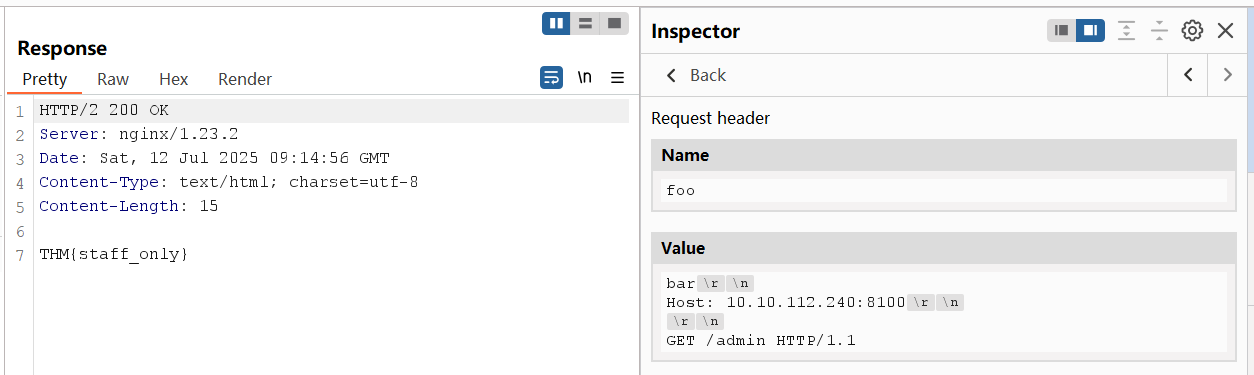
Task: Collapse all Inspector sections
Action: 1159,31
